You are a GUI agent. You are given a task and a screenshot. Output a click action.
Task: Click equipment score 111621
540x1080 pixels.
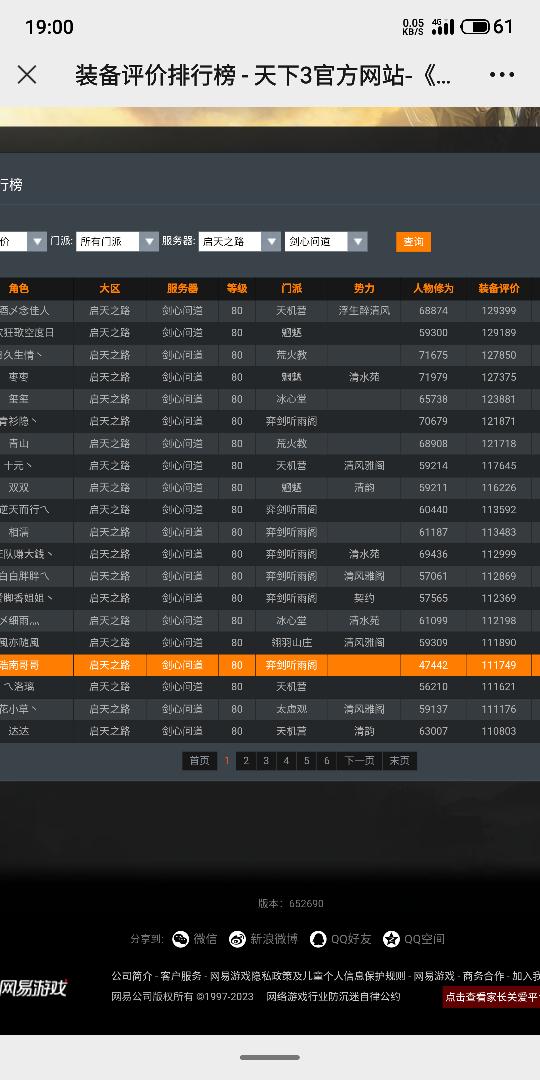point(499,687)
